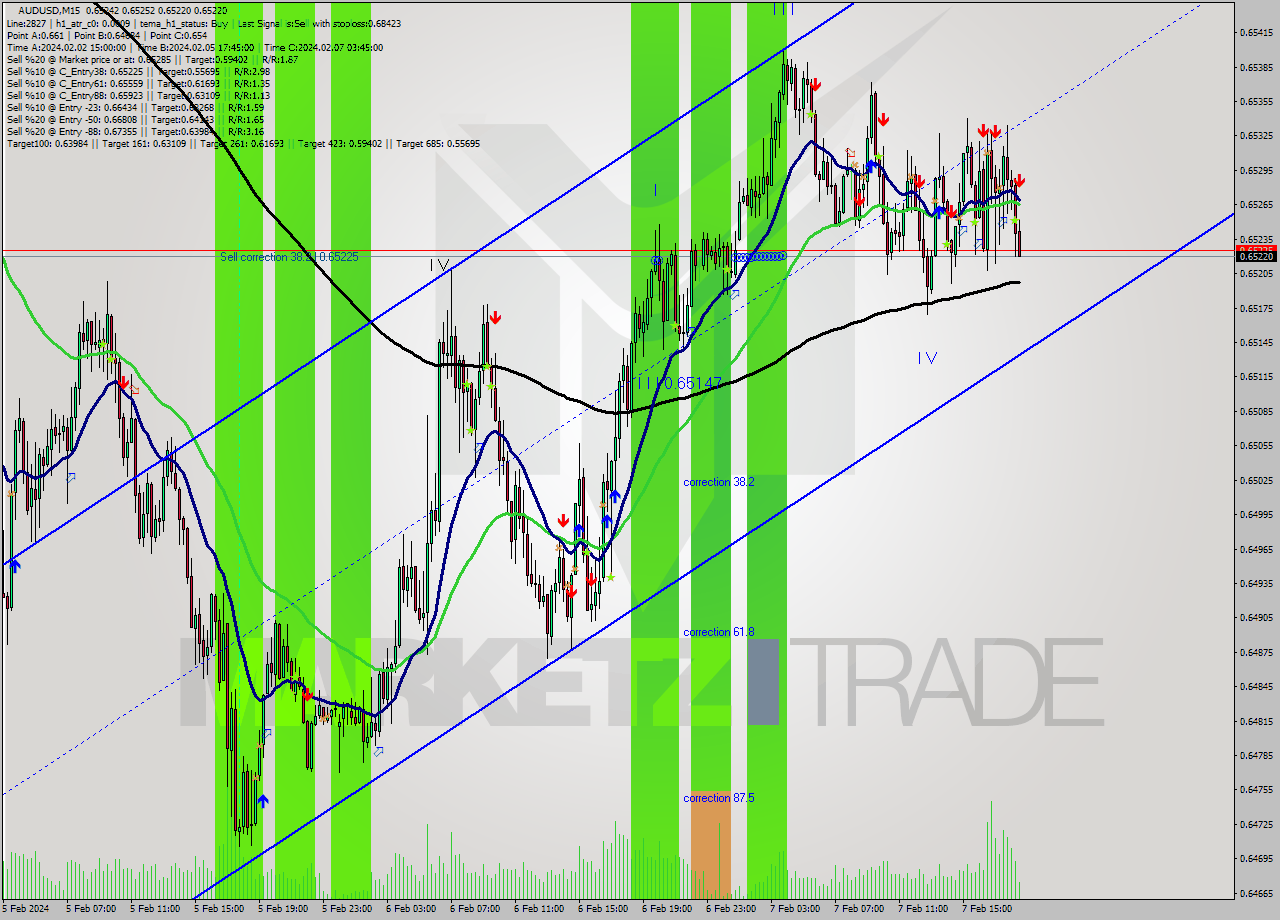
Task: Click price axis value 0.65265
Action: (1256, 204)
